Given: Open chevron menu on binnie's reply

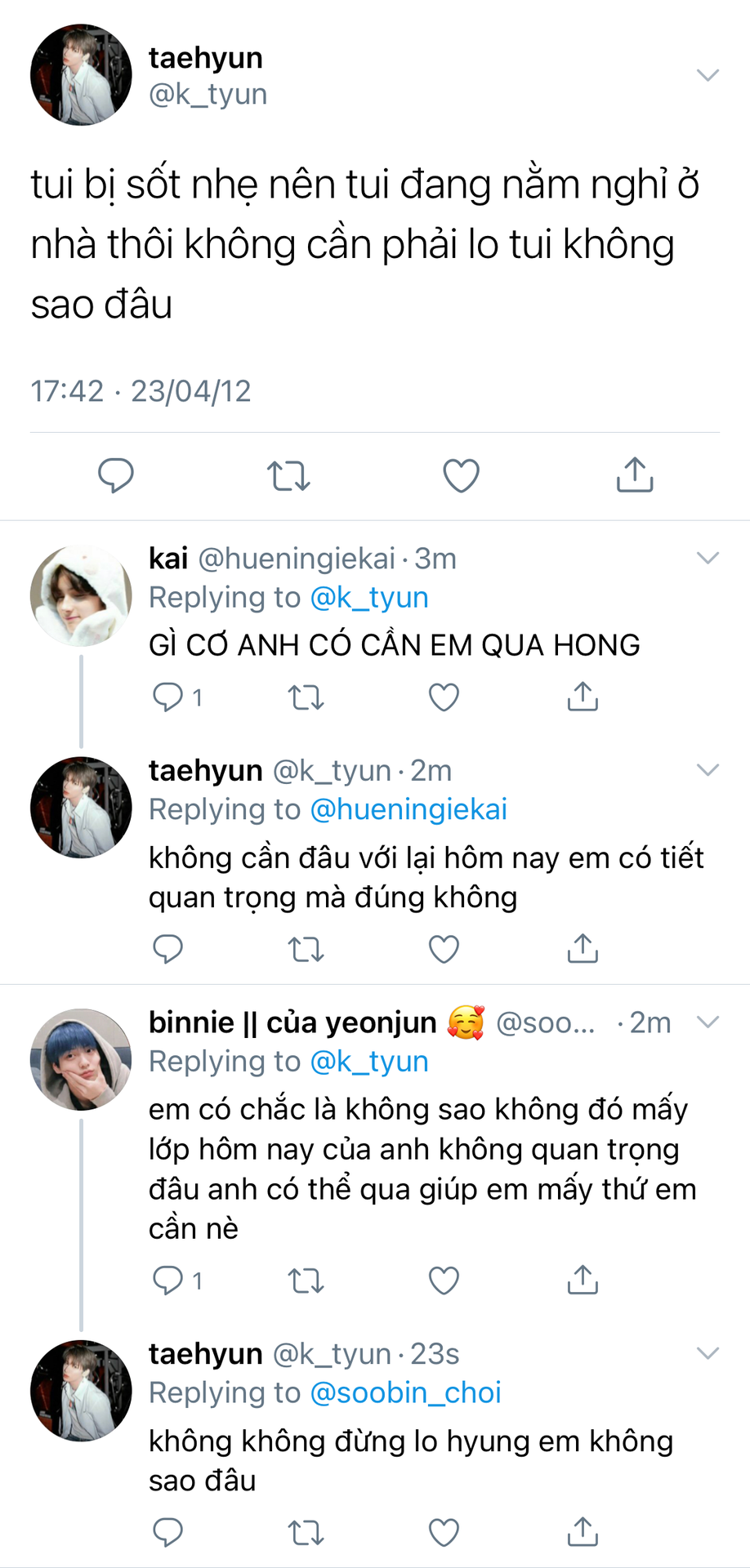Looking at the screenshot, I should (707, 1022).
